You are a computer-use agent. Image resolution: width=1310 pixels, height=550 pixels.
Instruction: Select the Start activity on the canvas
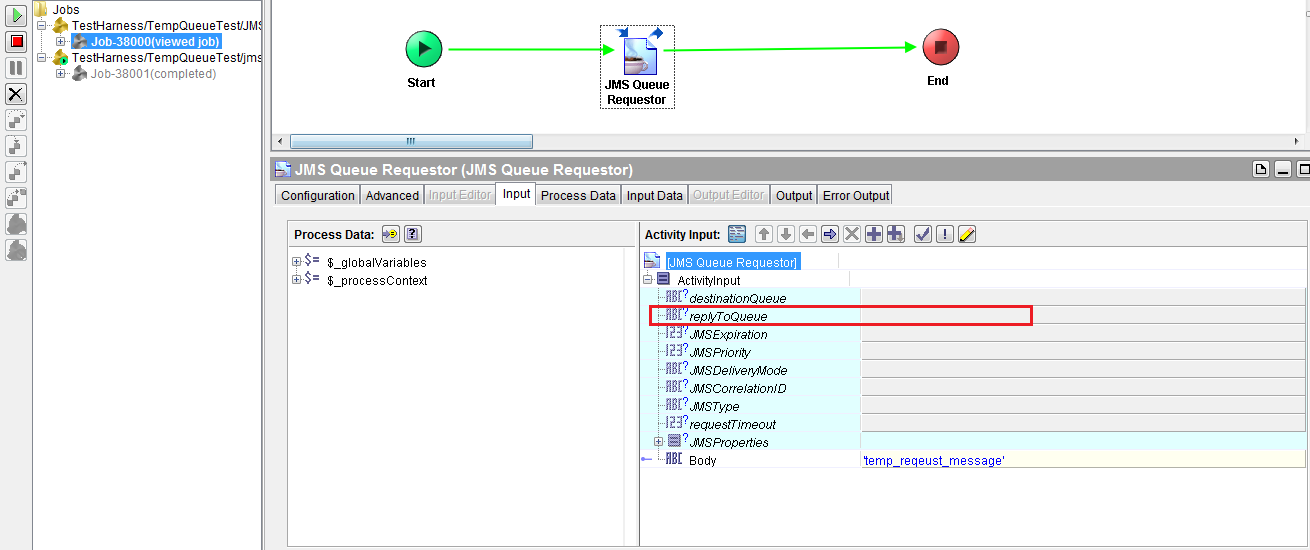[423, 49]
